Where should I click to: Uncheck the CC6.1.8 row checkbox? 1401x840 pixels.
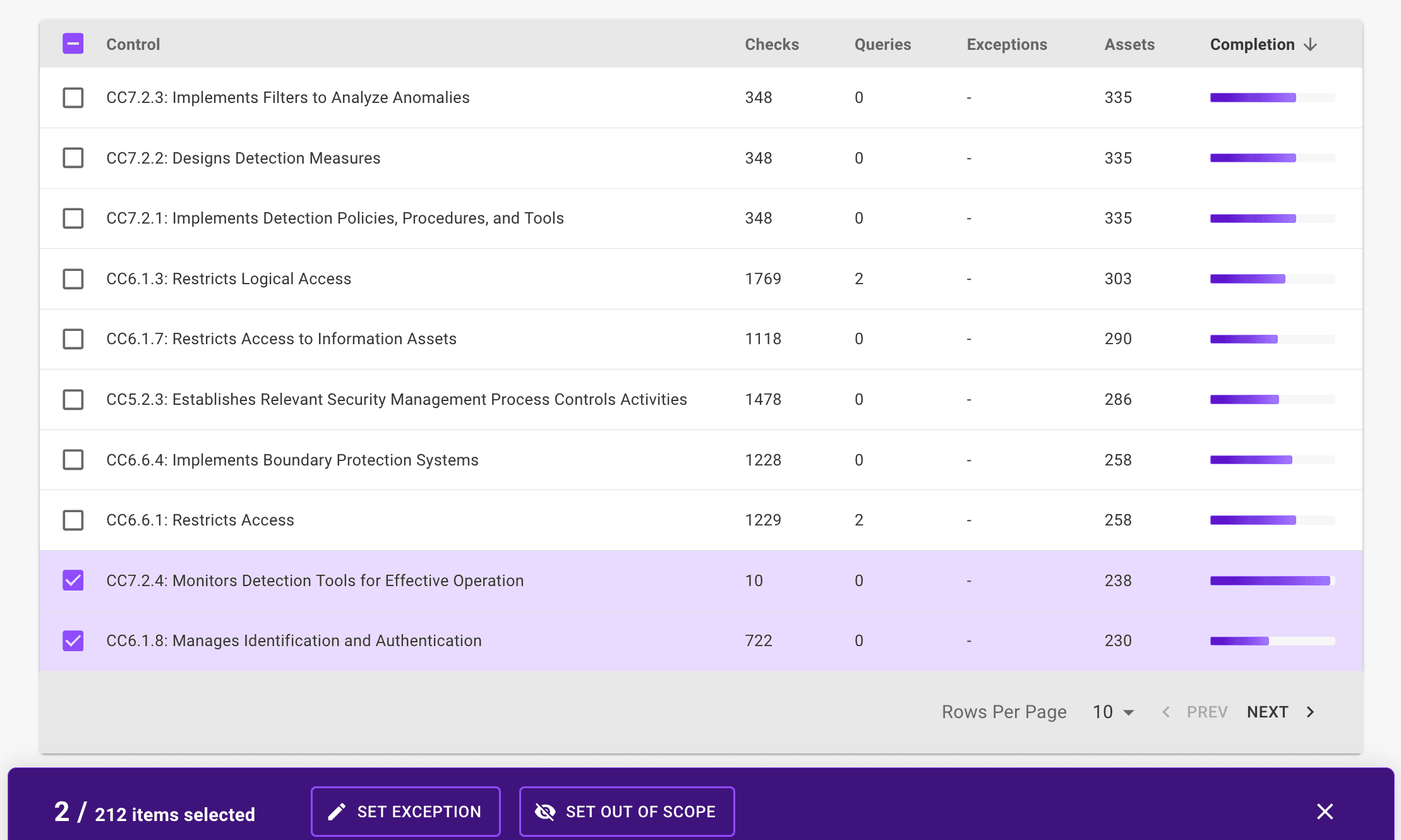pos(73,640)
